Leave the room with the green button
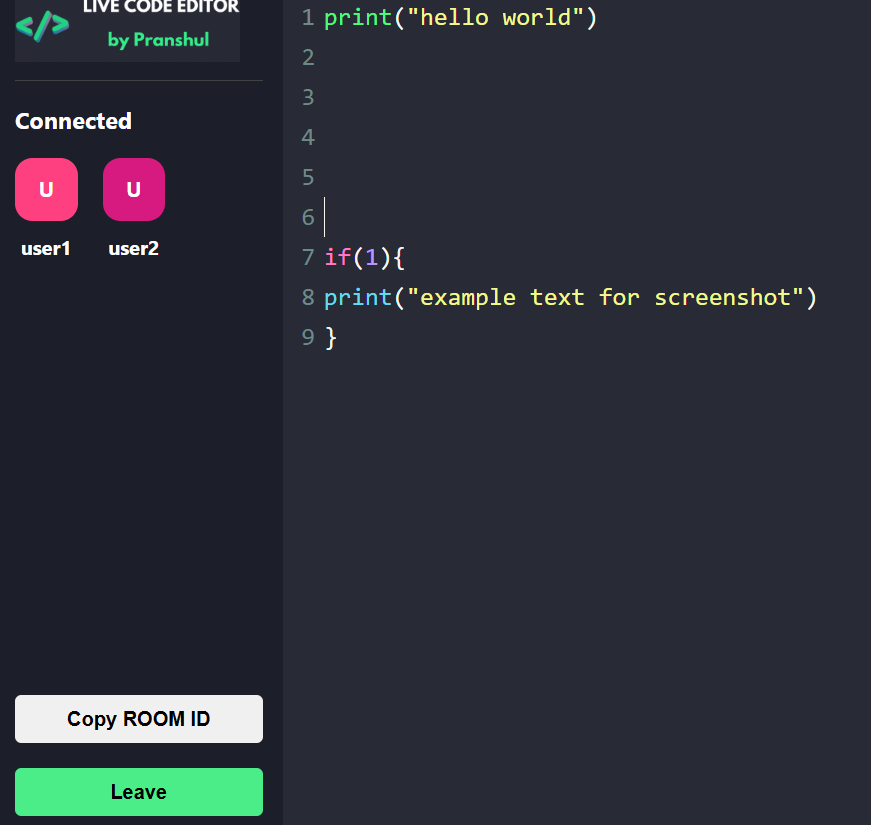Screen dimensions: 871x825 139,792
